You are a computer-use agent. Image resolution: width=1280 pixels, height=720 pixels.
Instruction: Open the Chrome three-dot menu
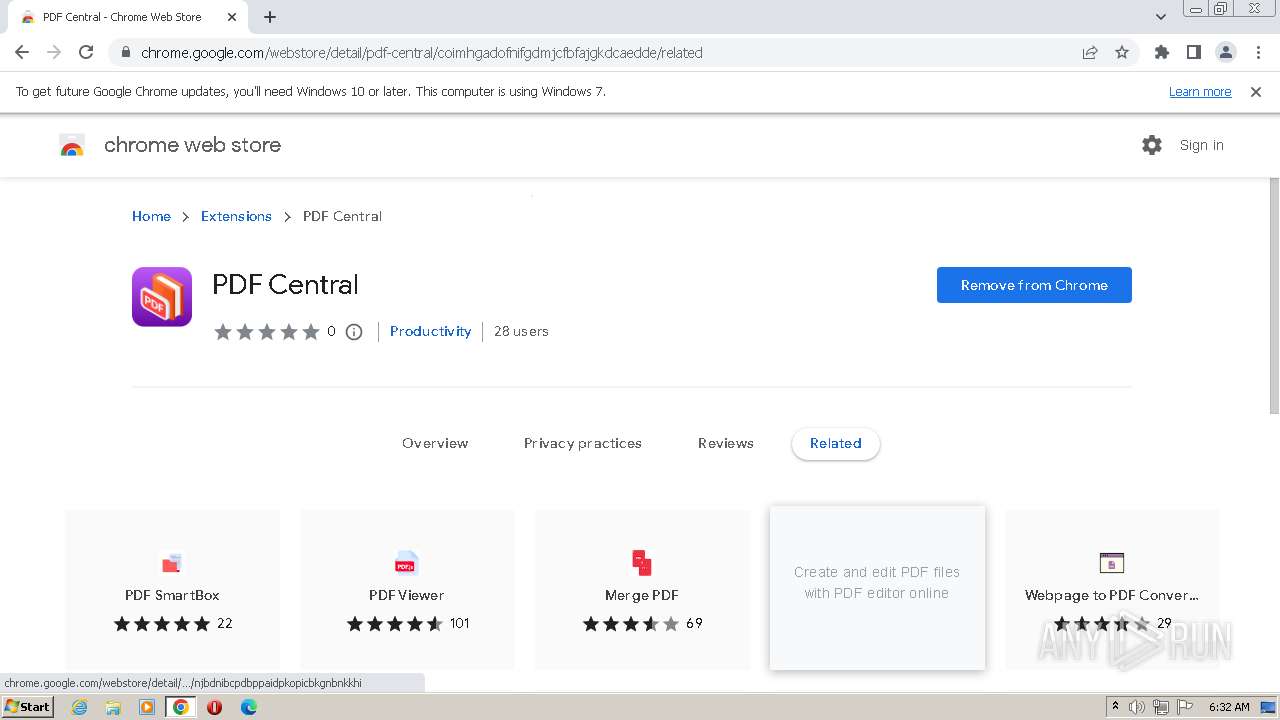[x=1258, y=53]
